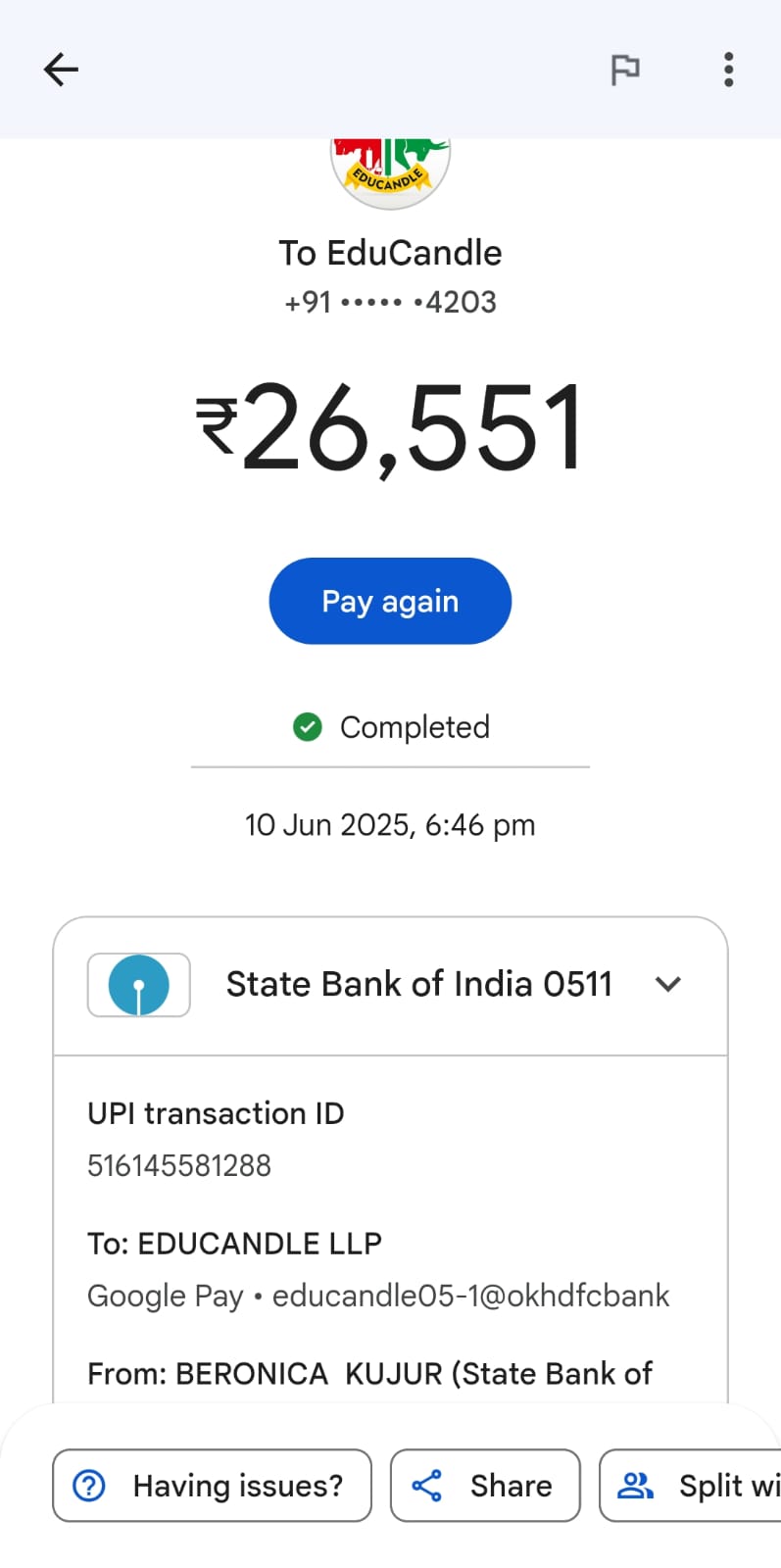Tap the people icon for splitting
781x1568 pixels.
pos(635,1486)
